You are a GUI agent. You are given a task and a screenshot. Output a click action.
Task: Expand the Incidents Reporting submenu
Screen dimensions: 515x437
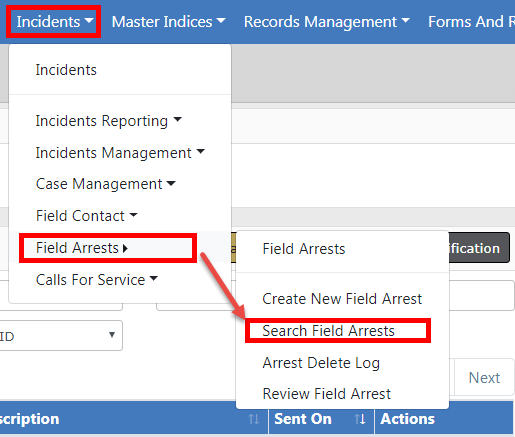pyautogui.click(x=109, y=121)
